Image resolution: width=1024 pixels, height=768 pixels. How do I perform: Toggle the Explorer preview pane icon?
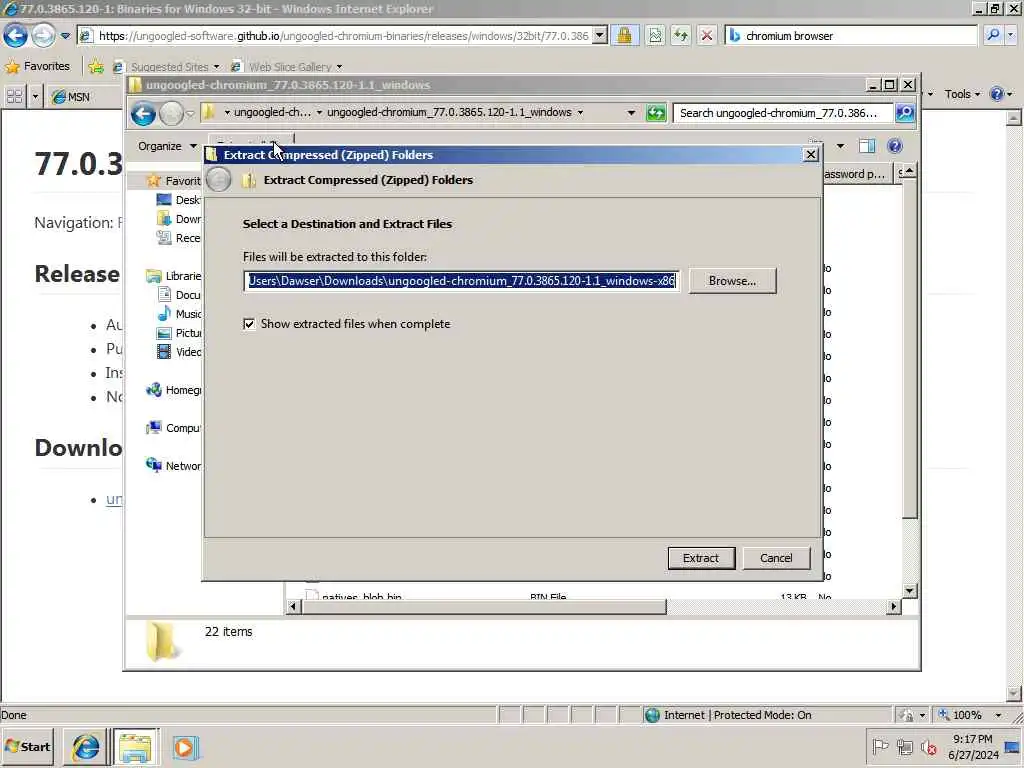point(867,146)
